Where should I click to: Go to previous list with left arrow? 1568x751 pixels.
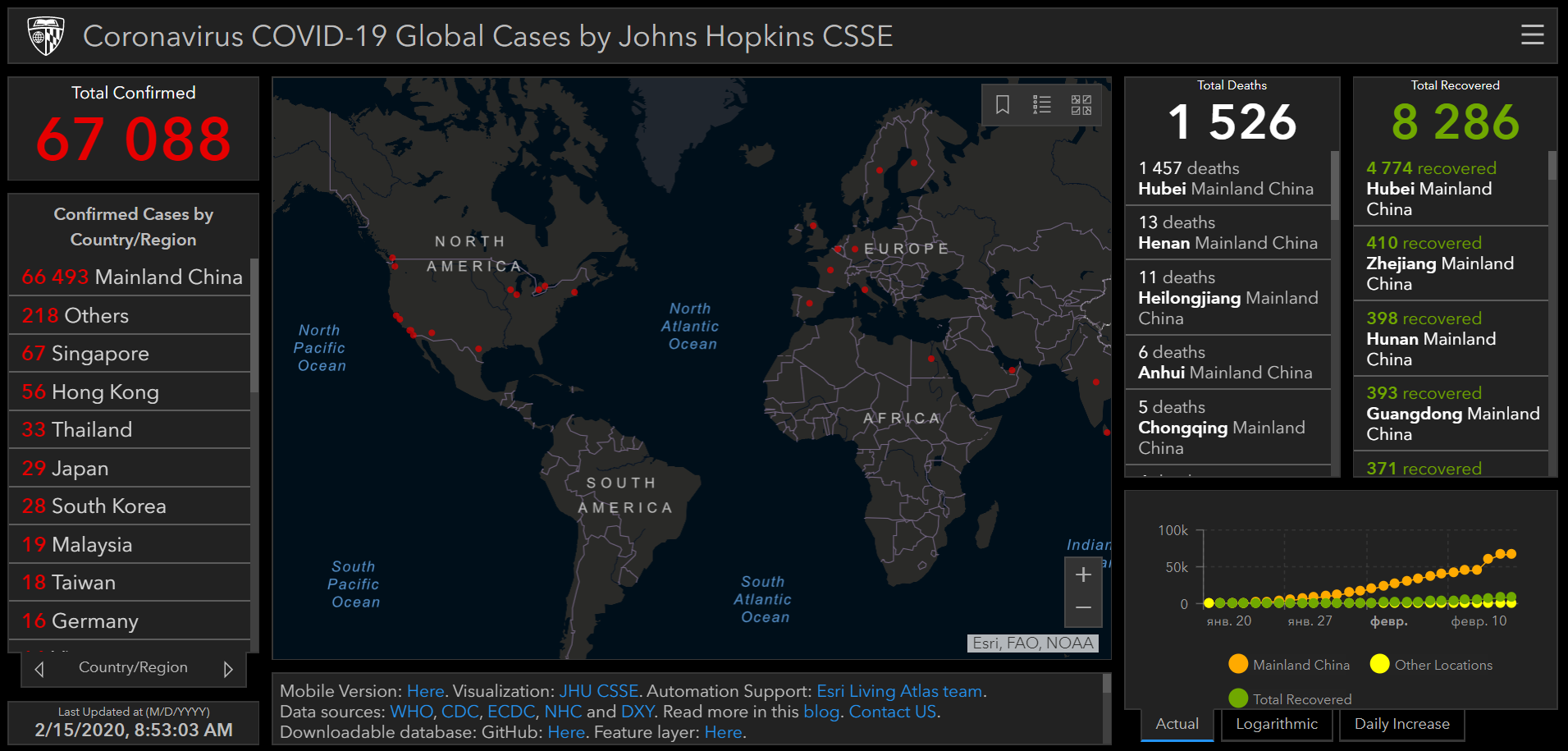39,669
